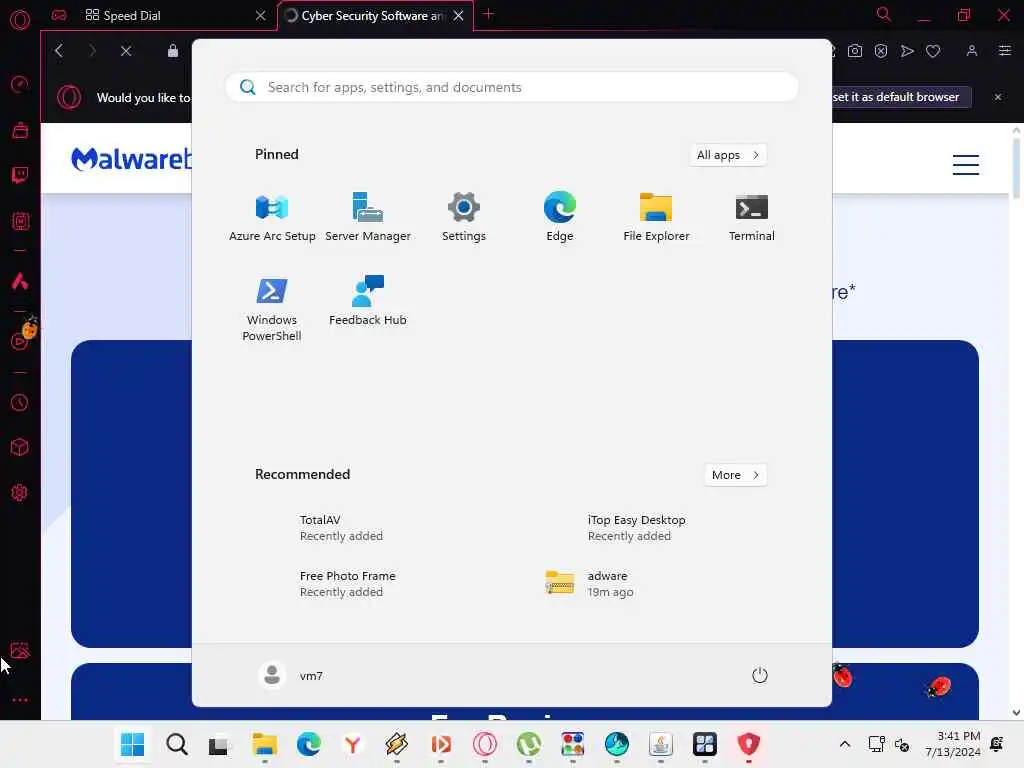Open Free Photo Frame recommended item

tap(347, 584)
